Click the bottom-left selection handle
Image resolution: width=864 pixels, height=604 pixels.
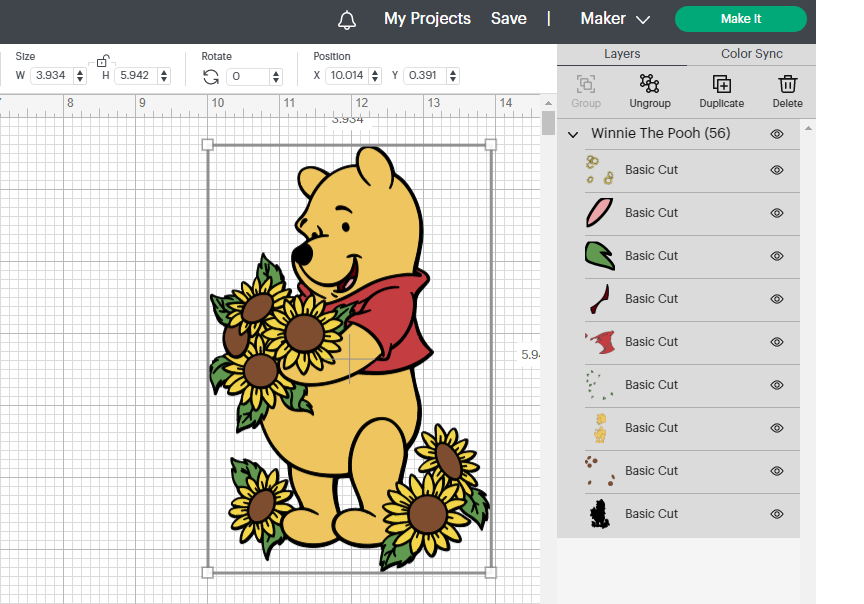tap(208, 573)
